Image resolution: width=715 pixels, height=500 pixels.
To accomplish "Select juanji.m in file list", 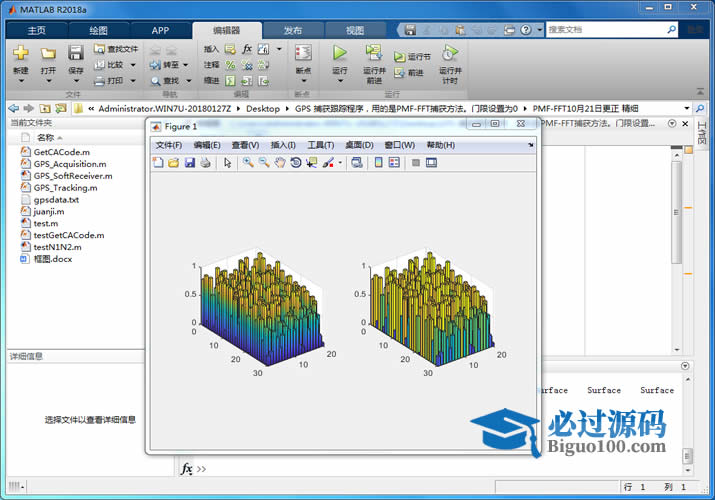I will point(49,211).
